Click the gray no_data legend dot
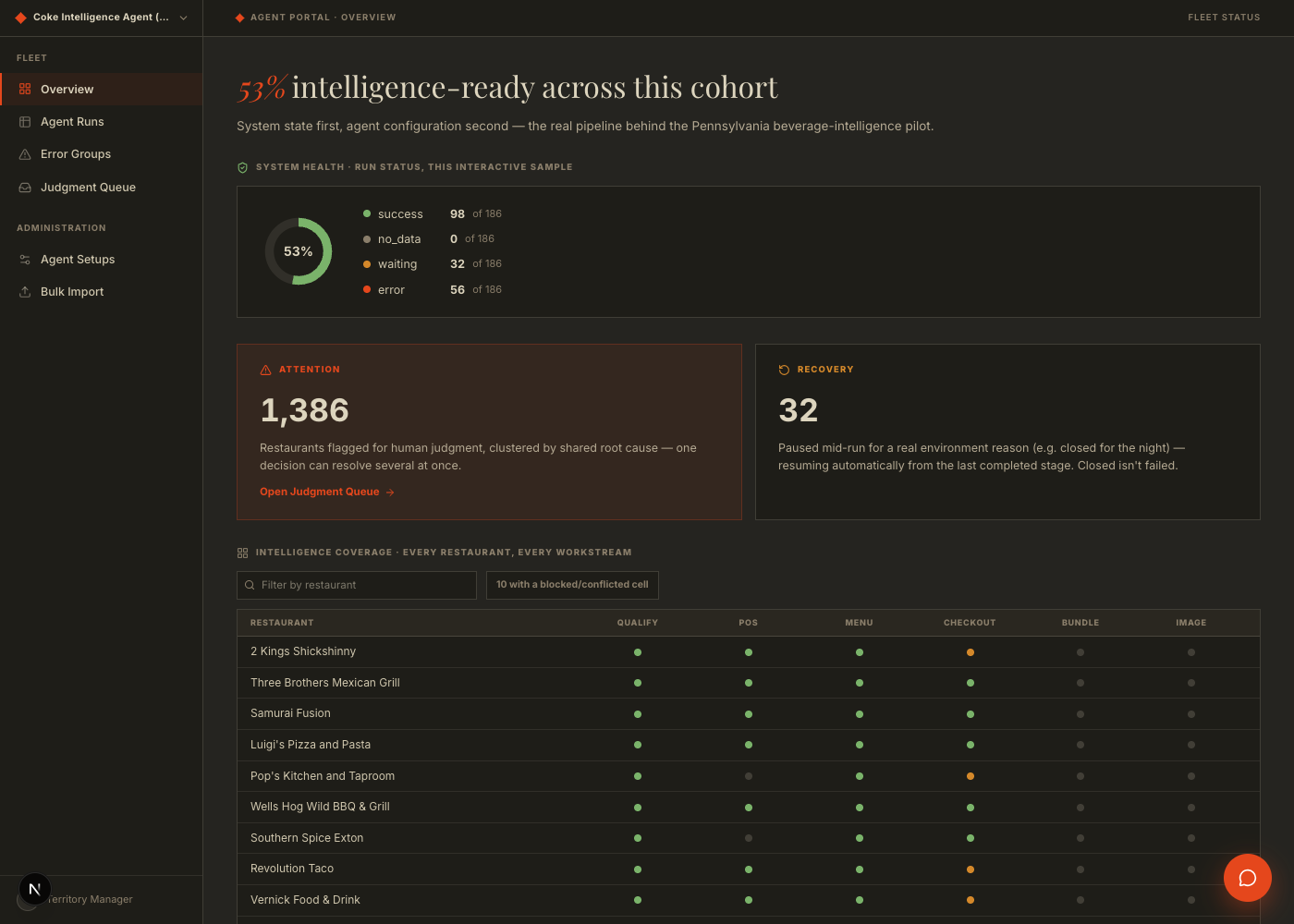The width and height of the screenshot is (1294, 924). (x=367, y=239)
